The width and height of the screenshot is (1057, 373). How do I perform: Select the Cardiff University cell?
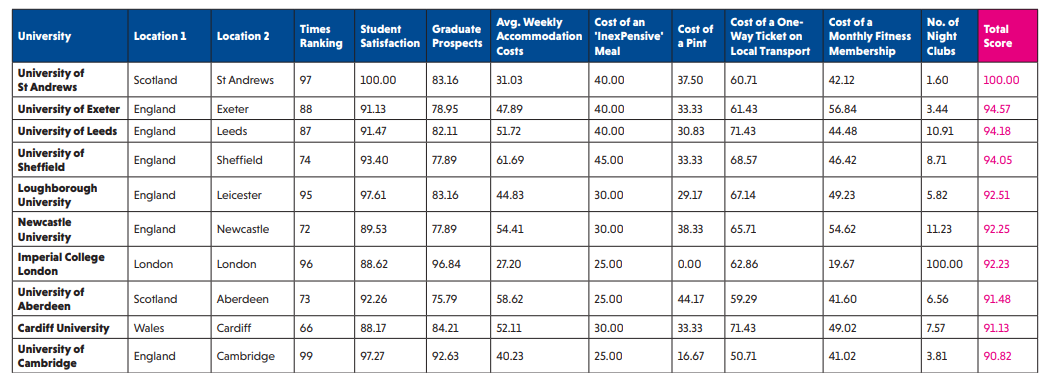coord(70,328)
